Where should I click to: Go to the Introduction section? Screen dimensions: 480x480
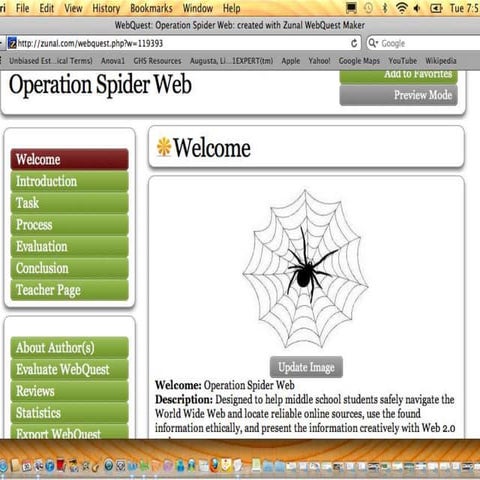tap(69, 181)
